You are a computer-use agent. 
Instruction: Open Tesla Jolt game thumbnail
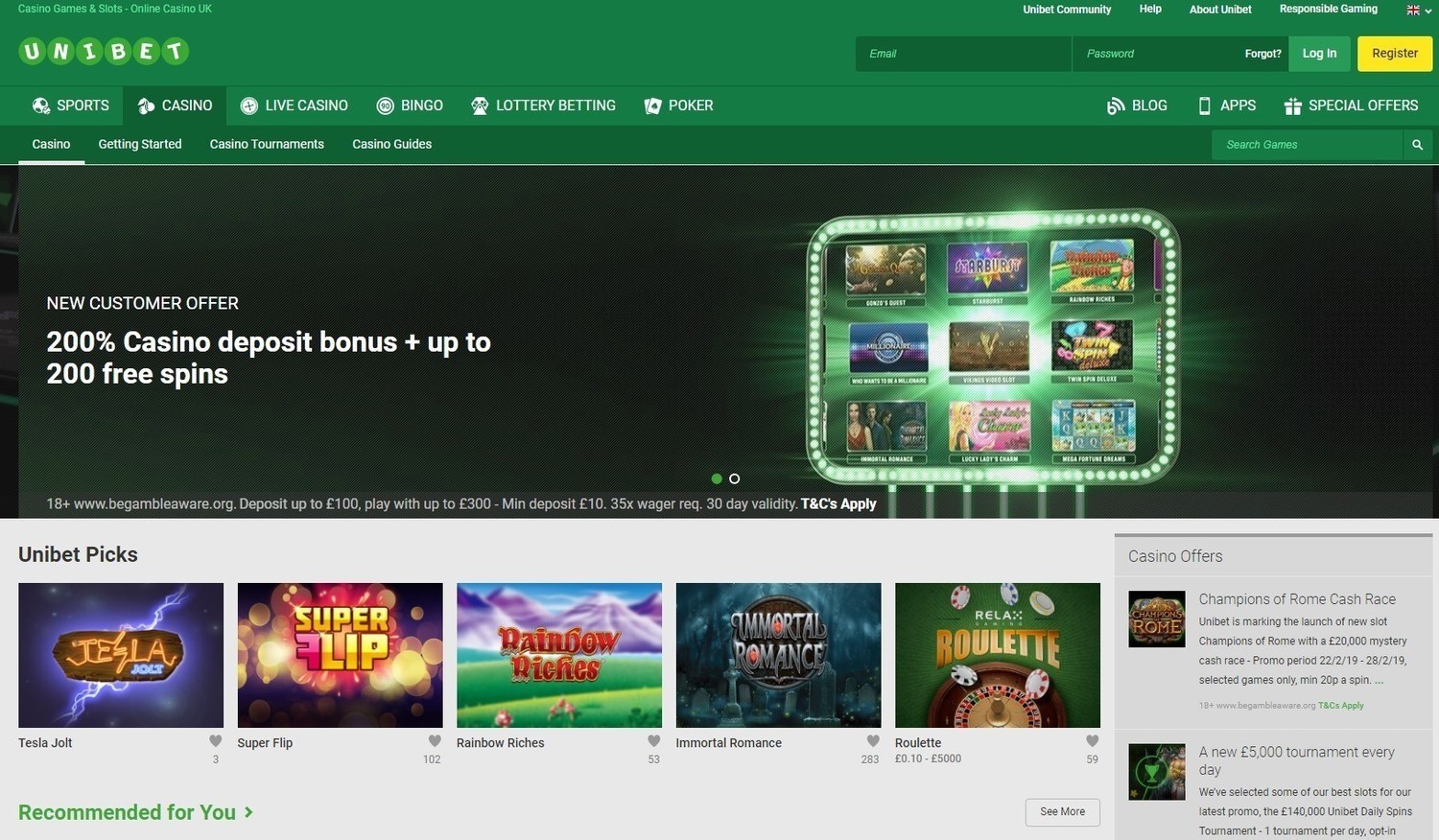121,655
